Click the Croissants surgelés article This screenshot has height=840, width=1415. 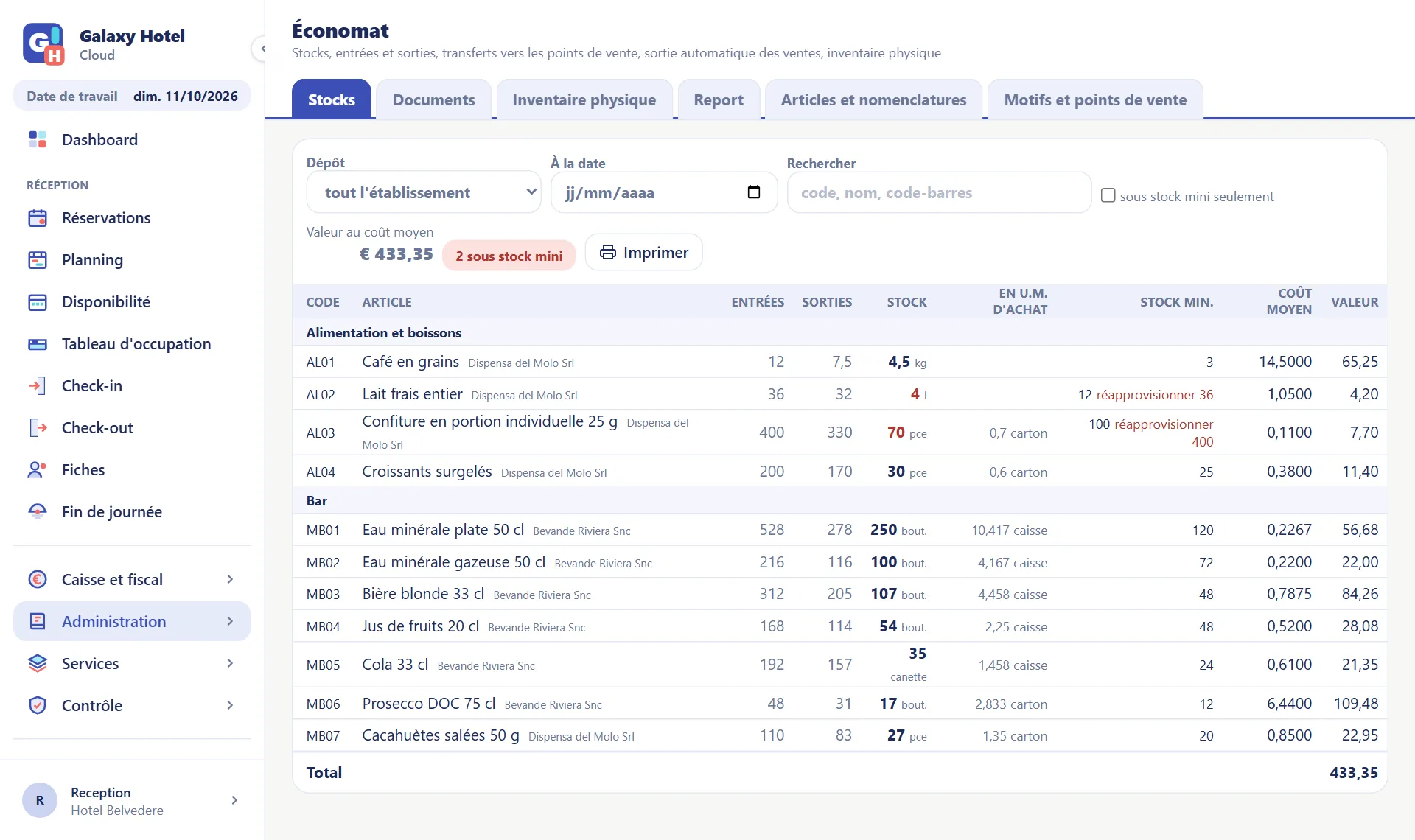[427, 472]
